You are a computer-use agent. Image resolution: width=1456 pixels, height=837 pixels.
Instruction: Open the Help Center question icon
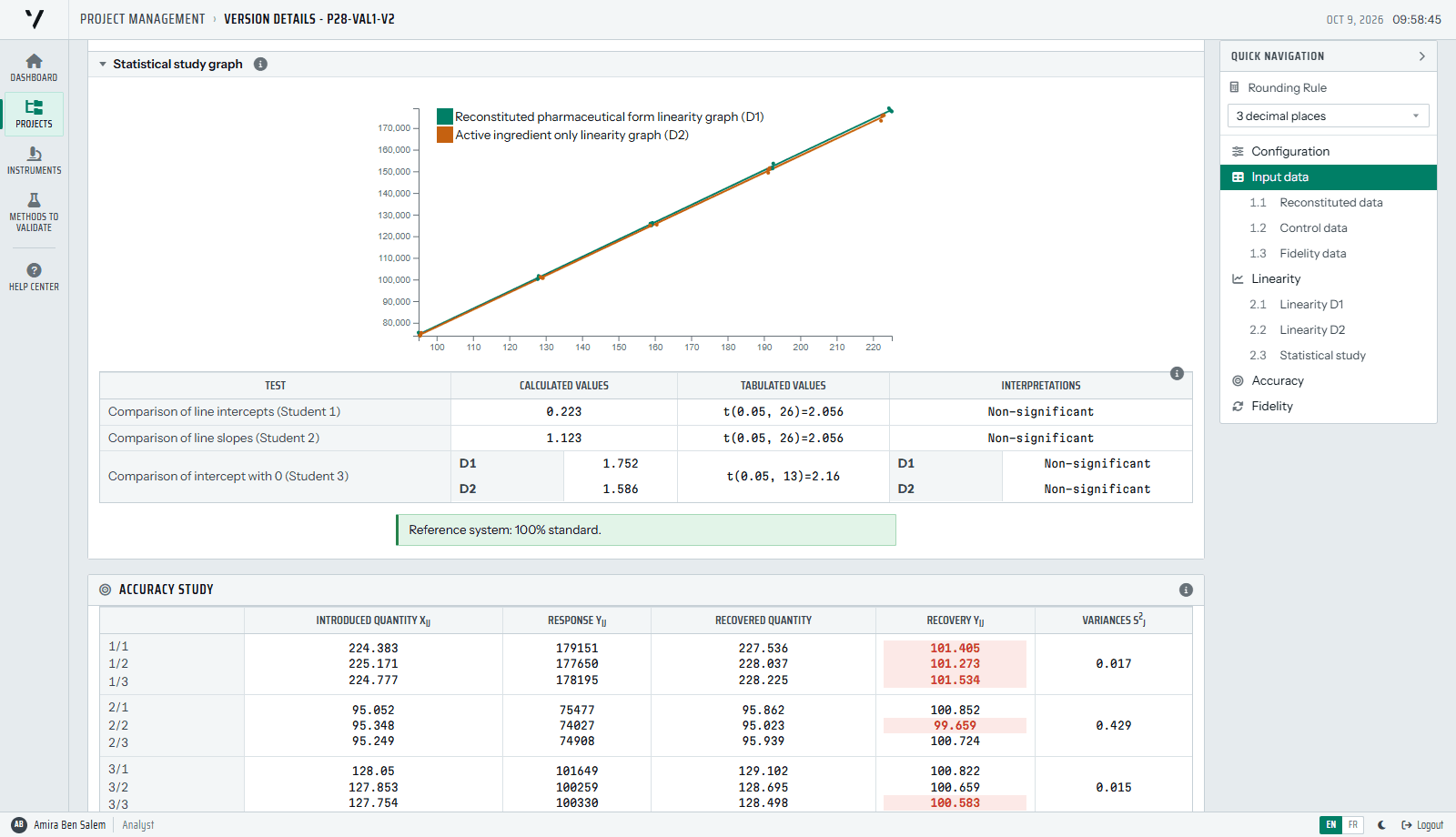[x=34, y=277]
